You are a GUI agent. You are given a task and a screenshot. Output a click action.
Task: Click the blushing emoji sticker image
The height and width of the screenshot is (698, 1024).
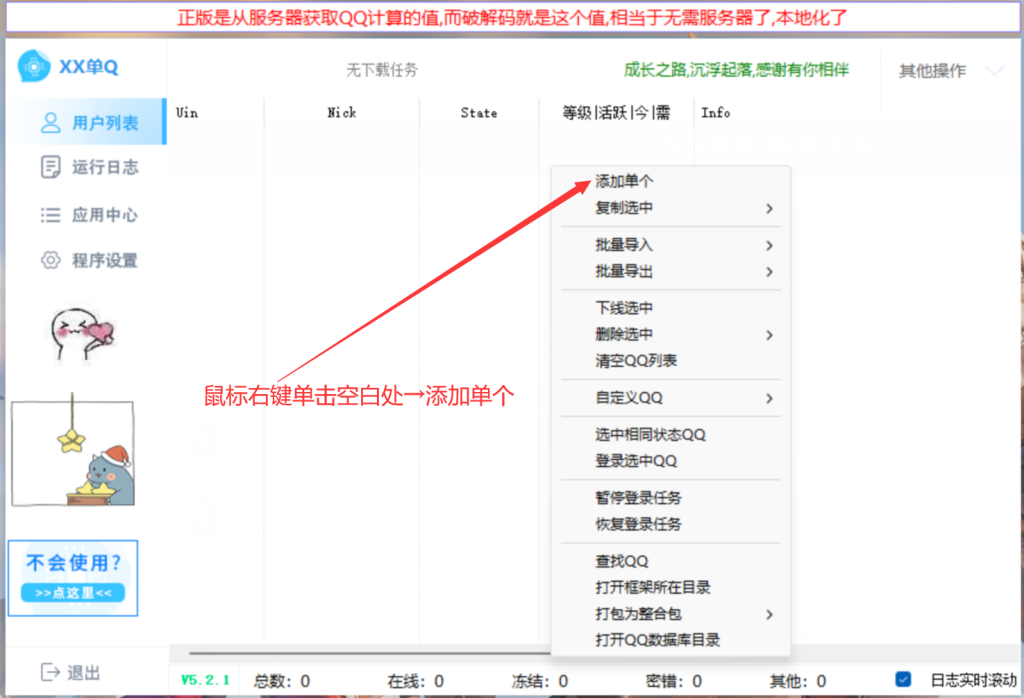(x=82, y=335)
